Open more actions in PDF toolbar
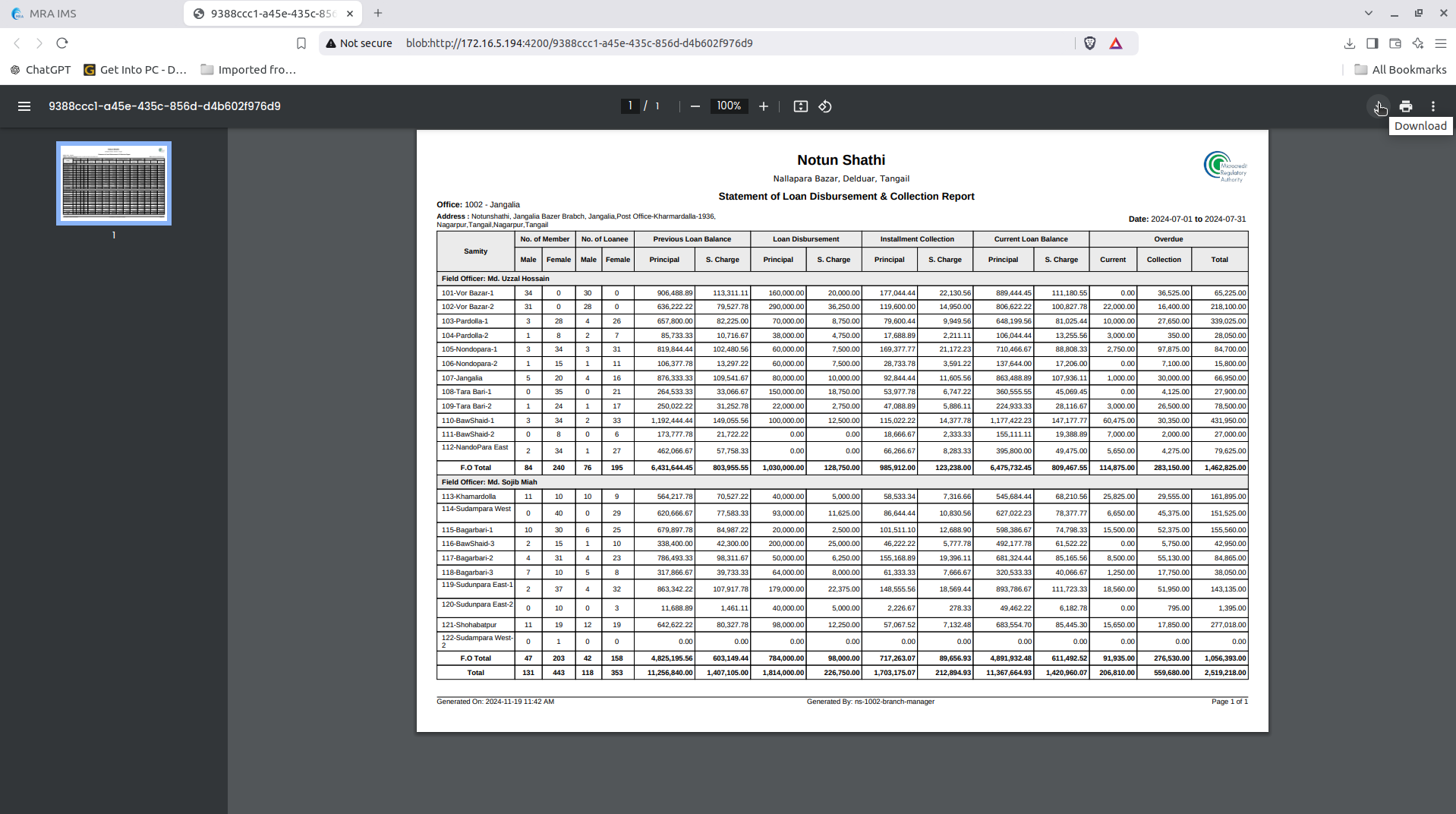The width and height of the screenshot is (1456, 814). [1433, 106]
